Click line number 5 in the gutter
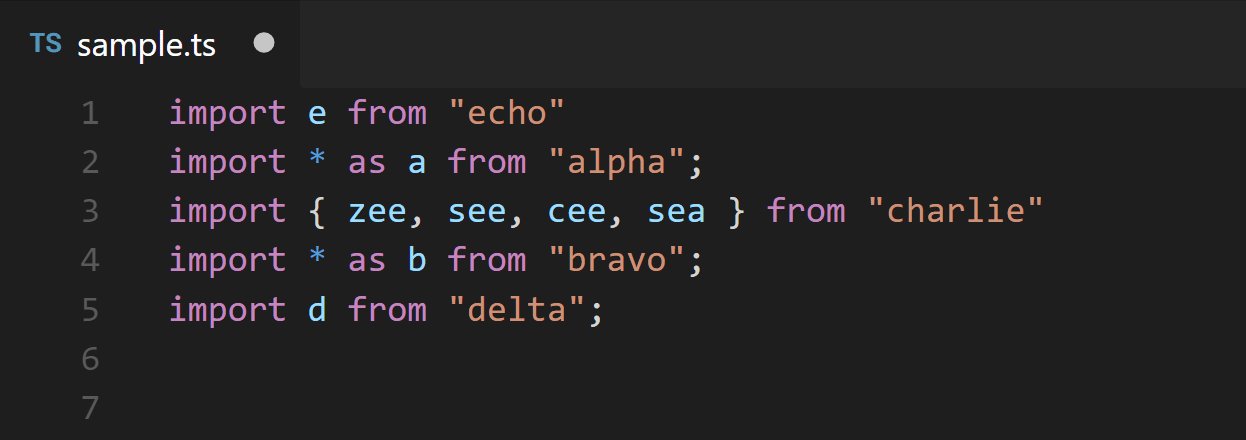This screenshot has height=440, width=1246. pyautogui.click(x=90, y=310)
